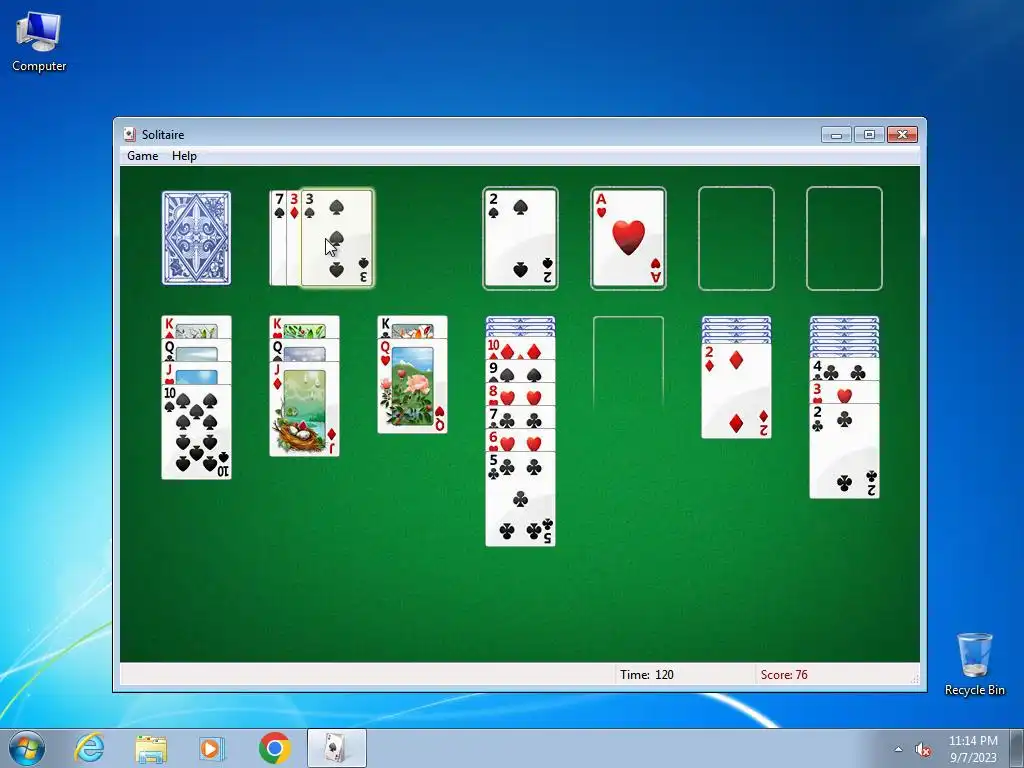Select the red King in first column

click(197, 327)
